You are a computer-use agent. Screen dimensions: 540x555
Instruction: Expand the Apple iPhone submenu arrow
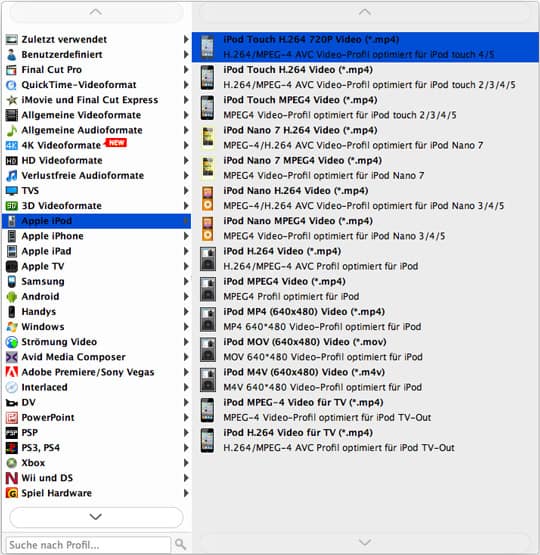pos(186,236)
